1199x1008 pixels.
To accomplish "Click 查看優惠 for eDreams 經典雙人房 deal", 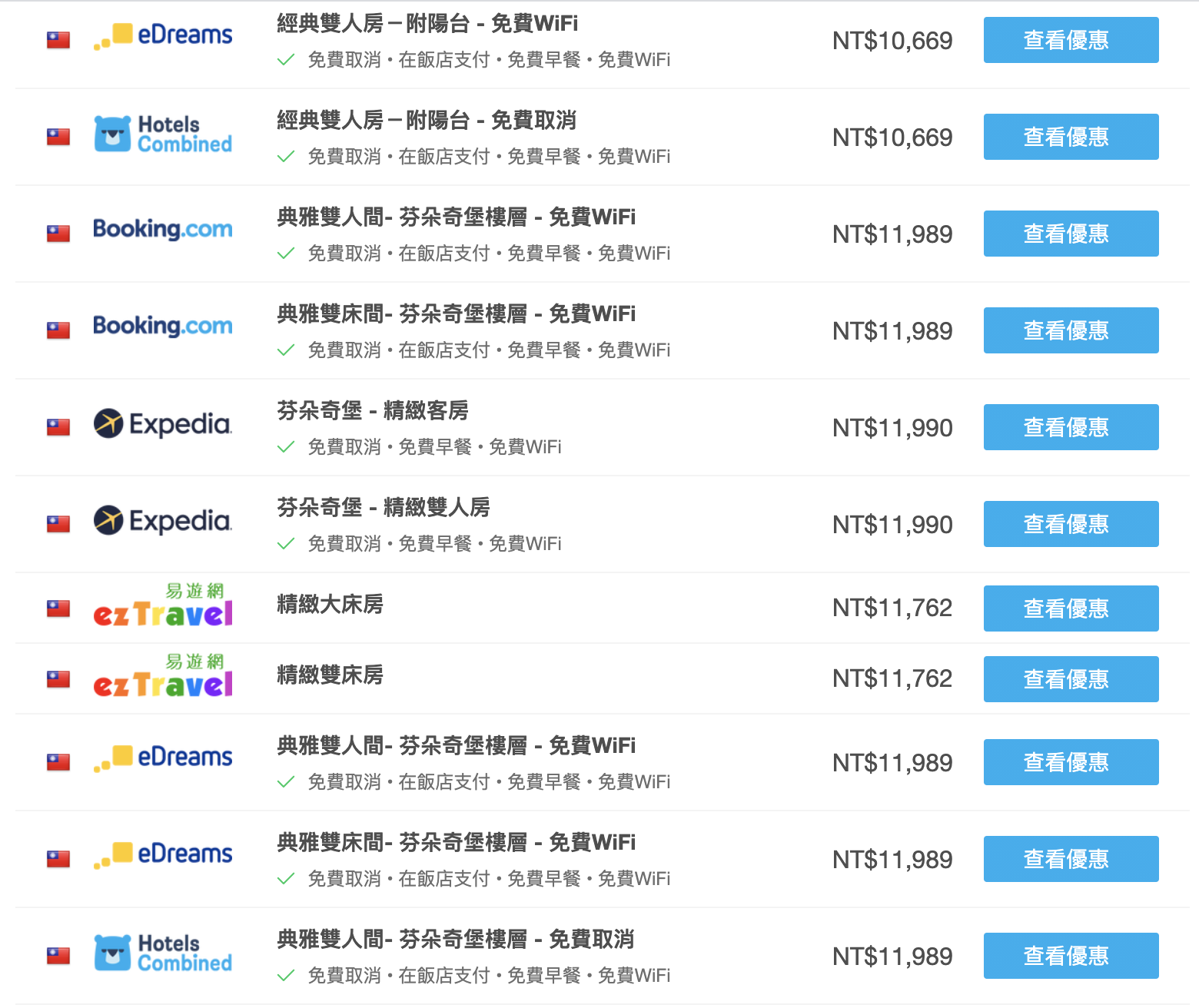I will [1071, 40].
